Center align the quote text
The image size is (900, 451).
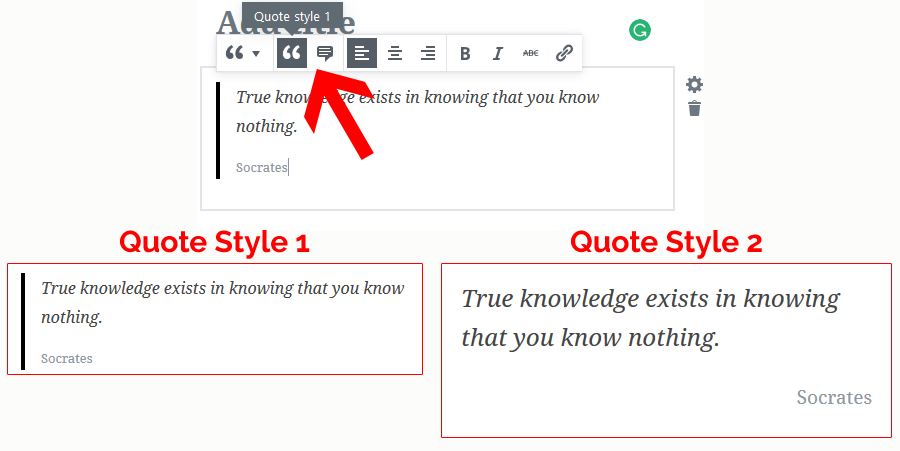[395, 54]
